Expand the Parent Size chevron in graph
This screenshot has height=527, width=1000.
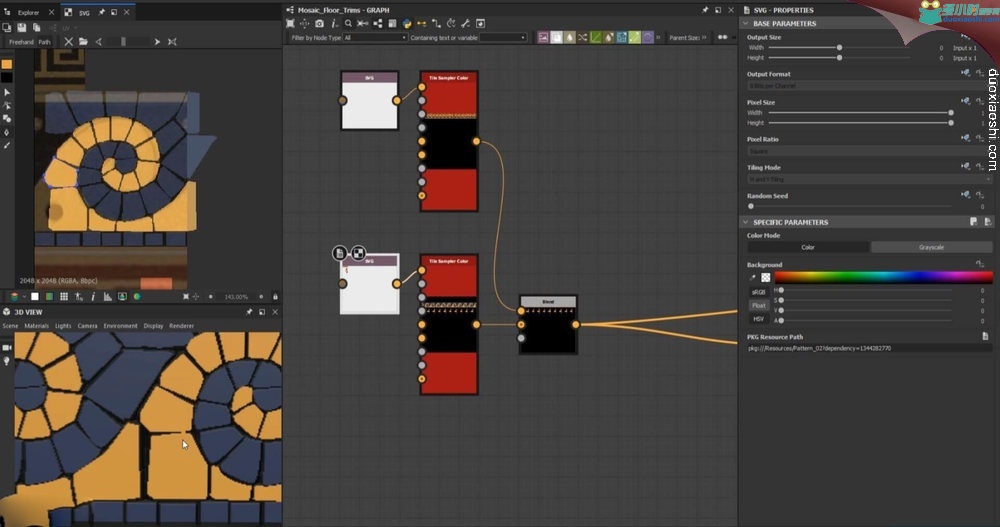pyautogui.click(x=704, y=38)
